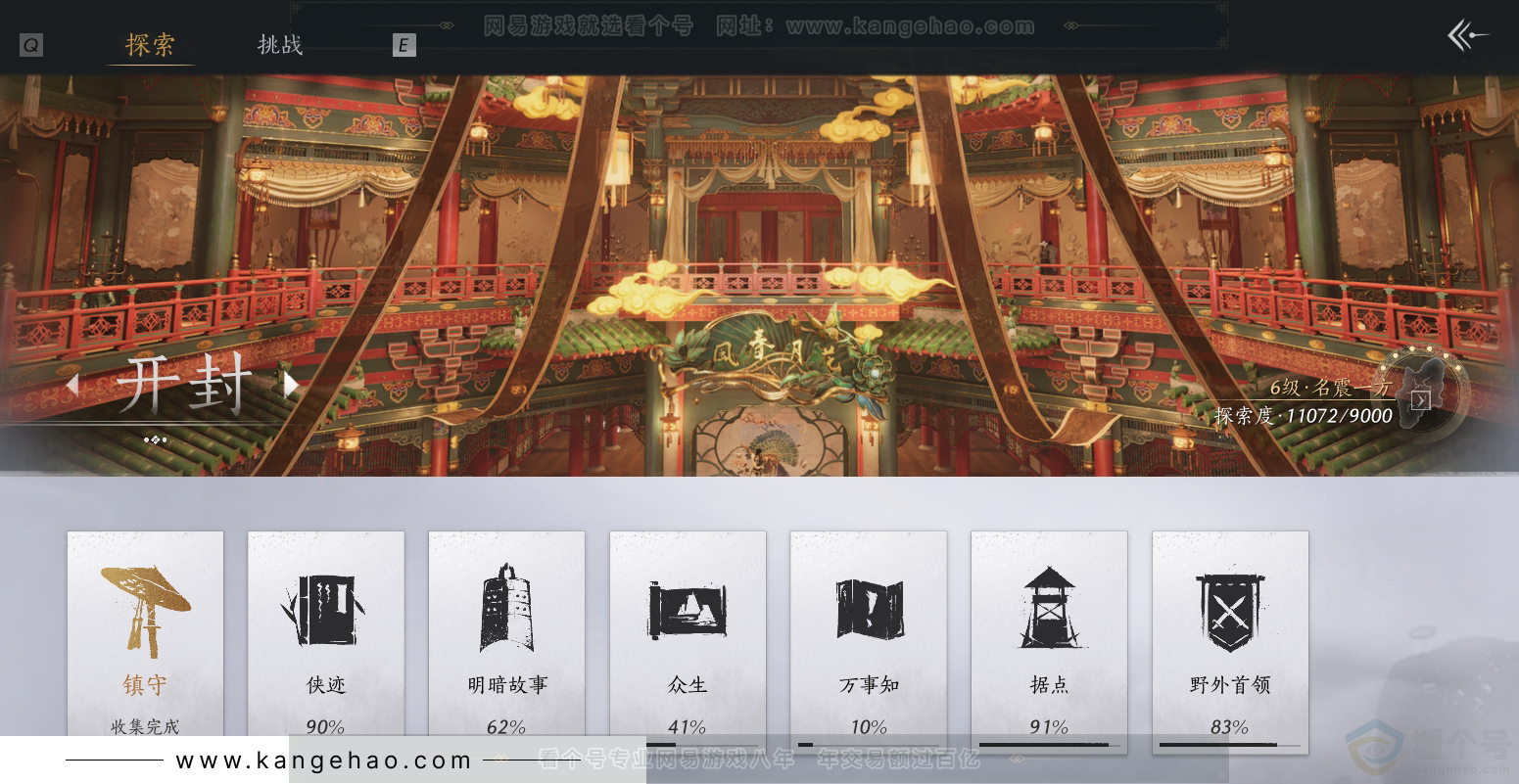Click the 83% value under 野外首领
Image resolution: width=1519 pixels, height=784 pixels.
point(1230,726)
